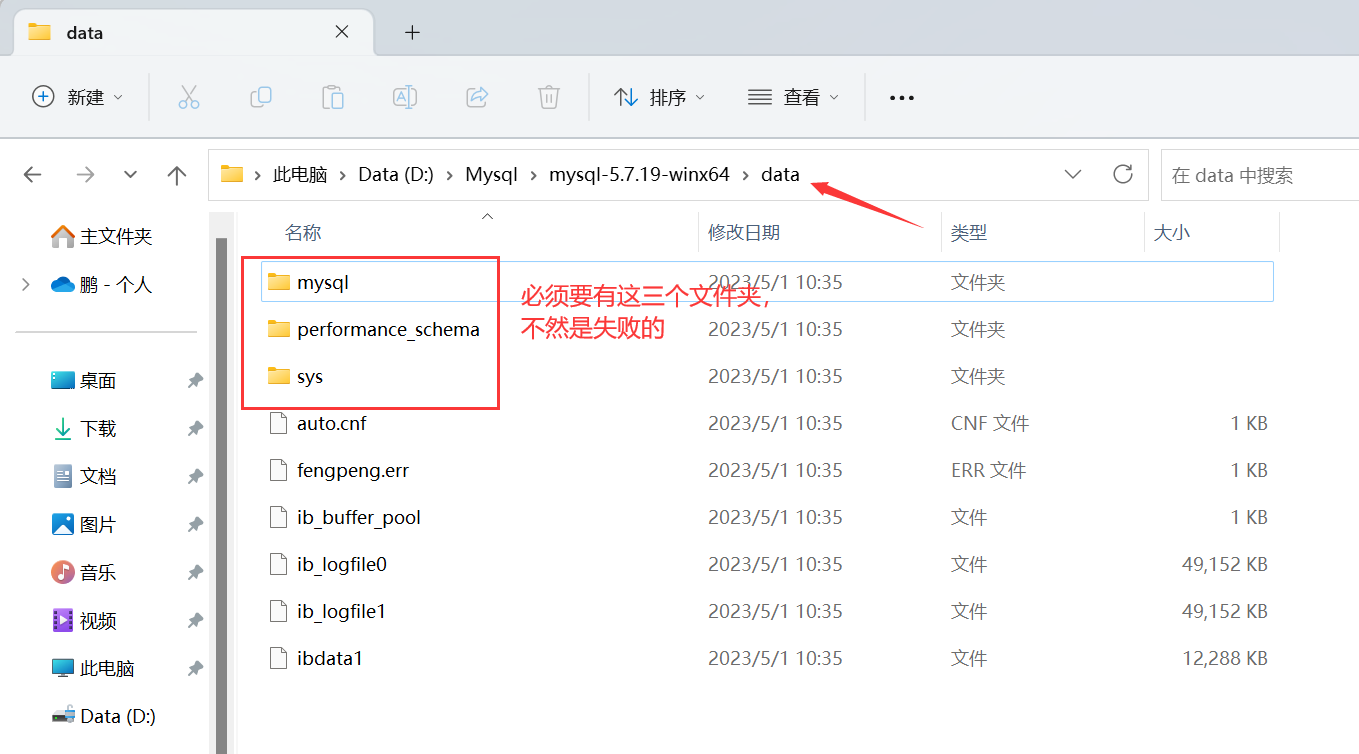
Task: Select the ibdata1 file icon
Action: [x=278, y=659]
